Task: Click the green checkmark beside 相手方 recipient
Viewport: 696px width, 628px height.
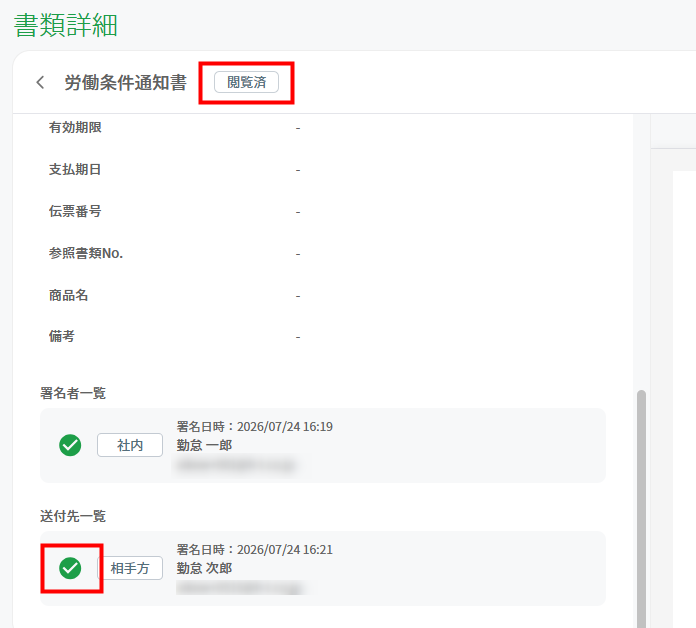Action: 70,568
